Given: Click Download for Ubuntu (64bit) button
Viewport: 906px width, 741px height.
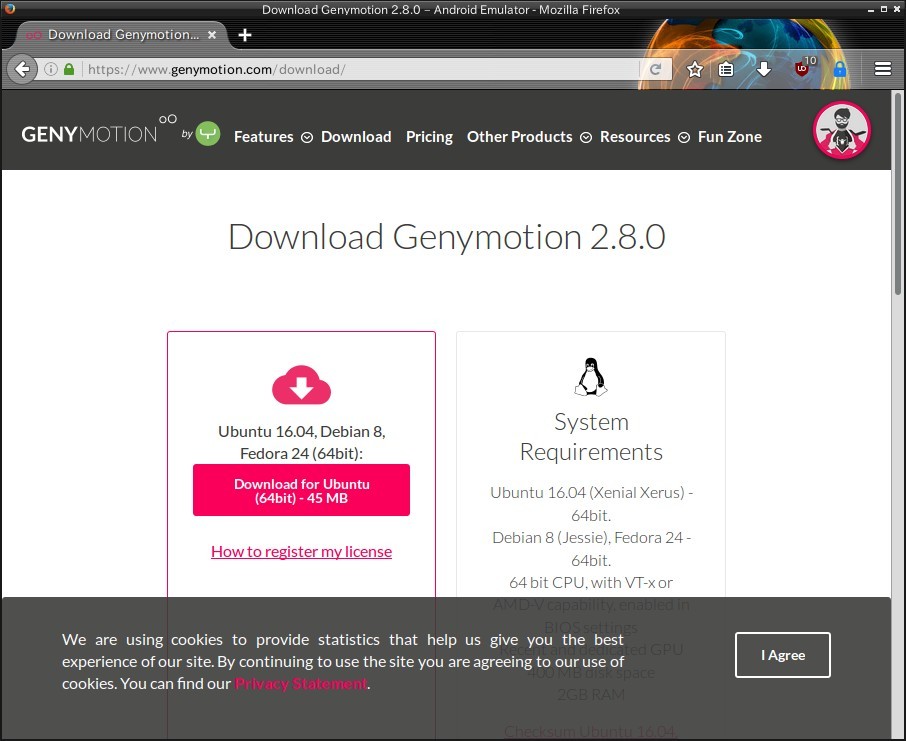Looking at the screenshot, I should [x=301, y=490].
